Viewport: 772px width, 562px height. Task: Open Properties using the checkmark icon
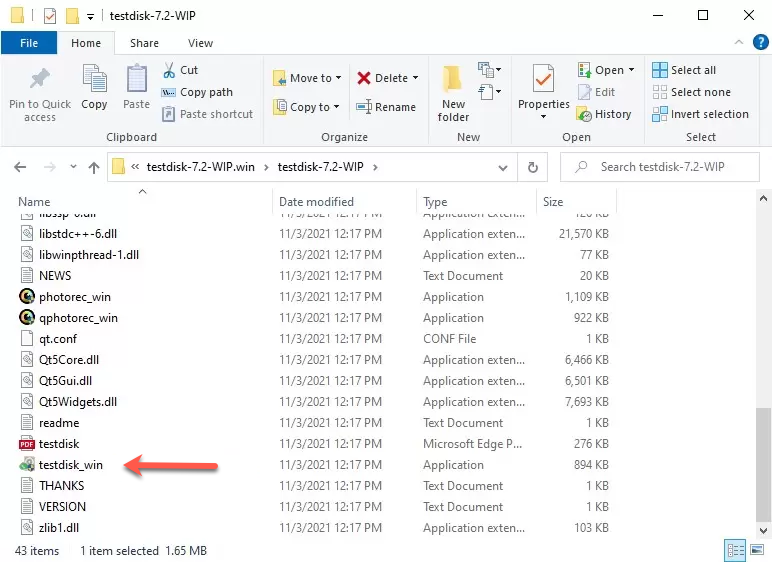543,80
